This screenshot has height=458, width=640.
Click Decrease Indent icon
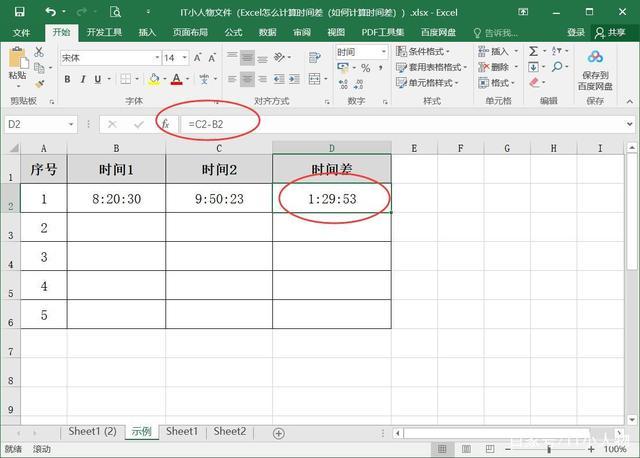click(x=279, y=79)
